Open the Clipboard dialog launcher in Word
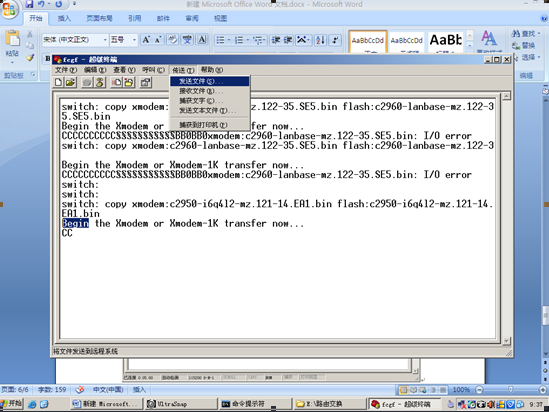This screenshot has width=549, height=412. coord(33,75)
